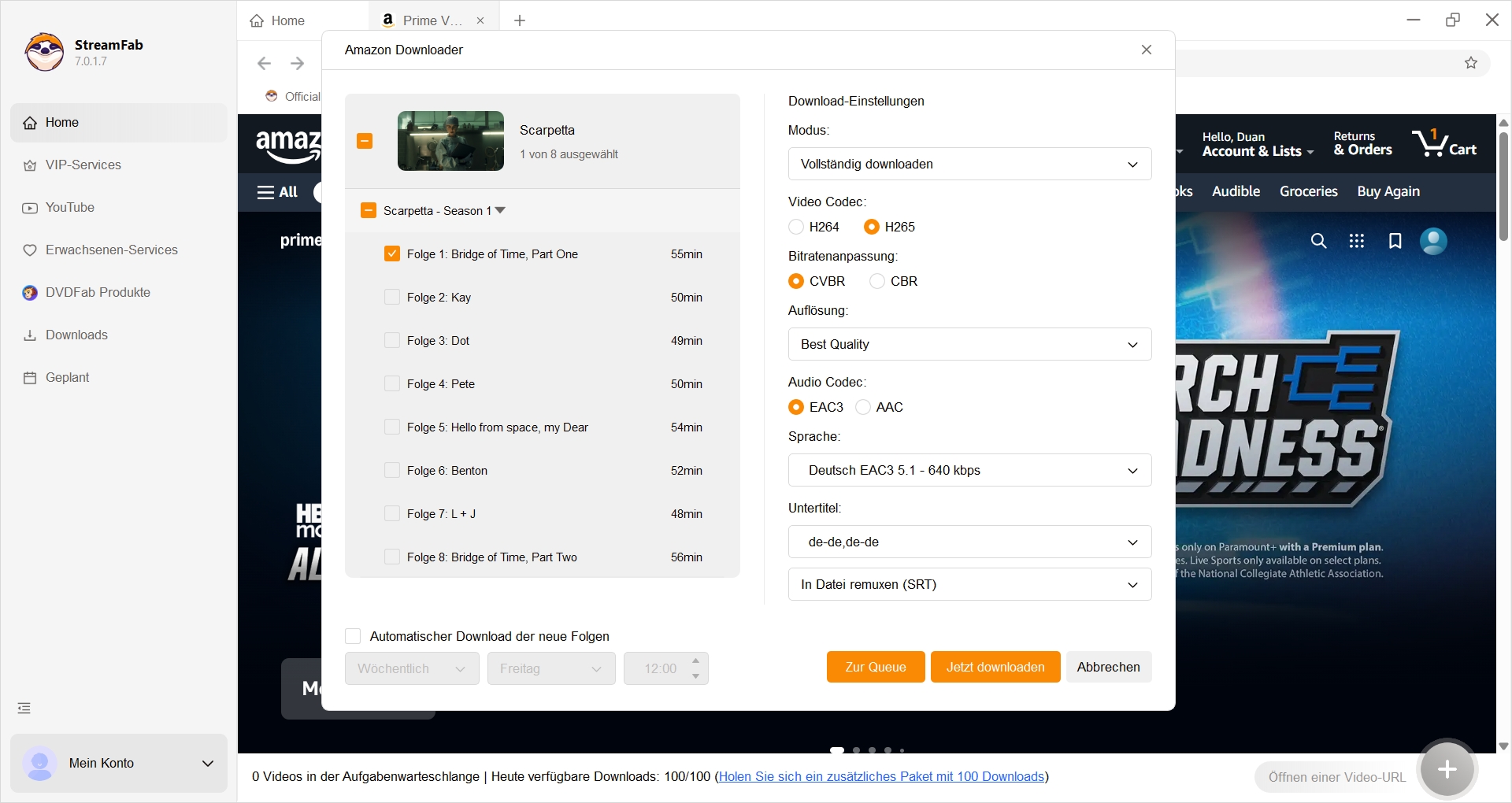Click the task queue icon bottom left
This screenshot has height=803, width=1512.
[x=23, y=707]
